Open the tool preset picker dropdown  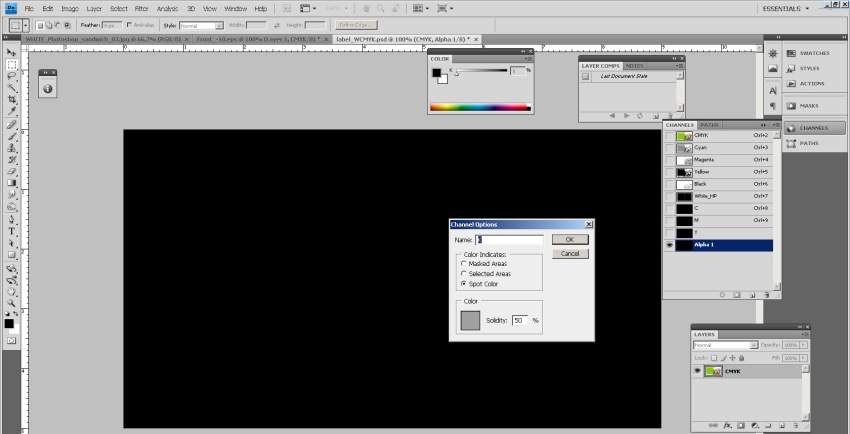tap(25, 25)
